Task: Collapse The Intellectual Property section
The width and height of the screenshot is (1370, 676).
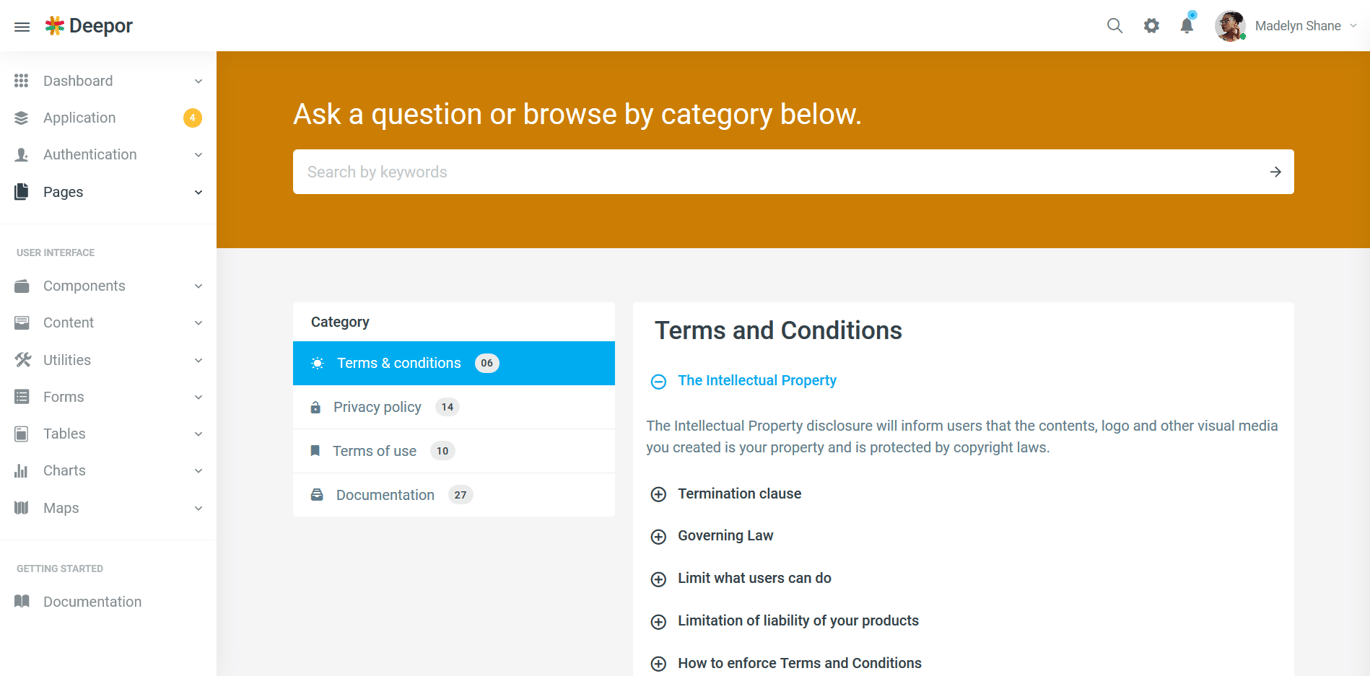Action: 658,381
